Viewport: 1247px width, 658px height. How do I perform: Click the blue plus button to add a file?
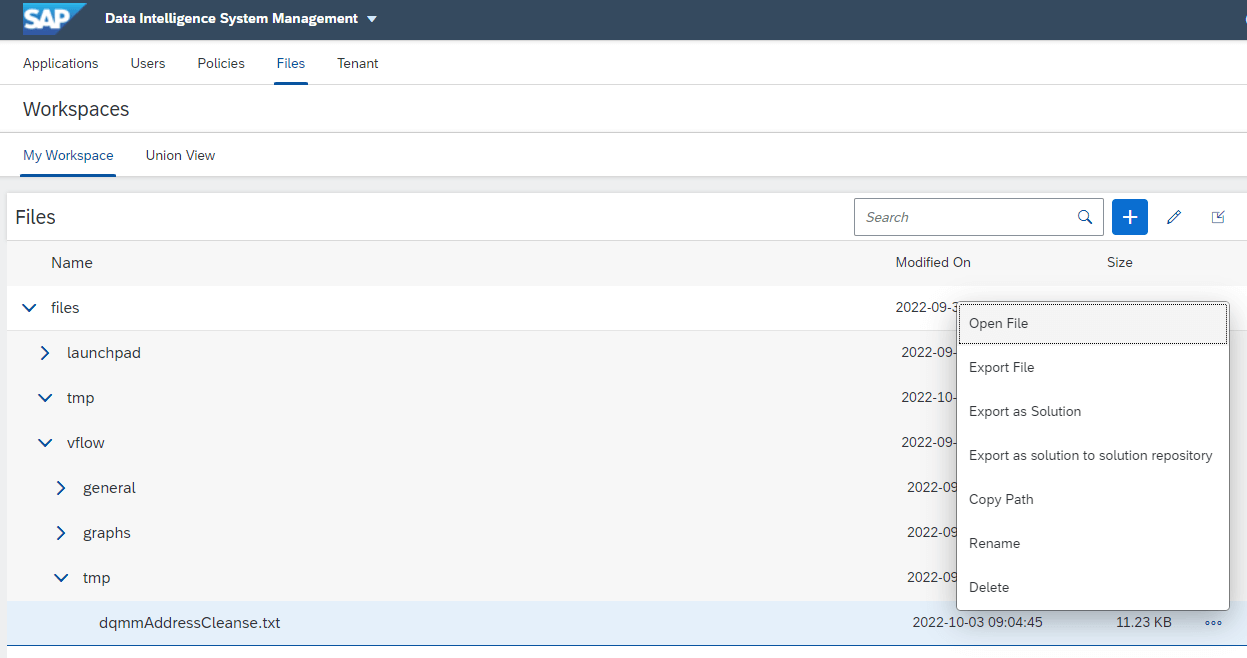click(1130, 217)
